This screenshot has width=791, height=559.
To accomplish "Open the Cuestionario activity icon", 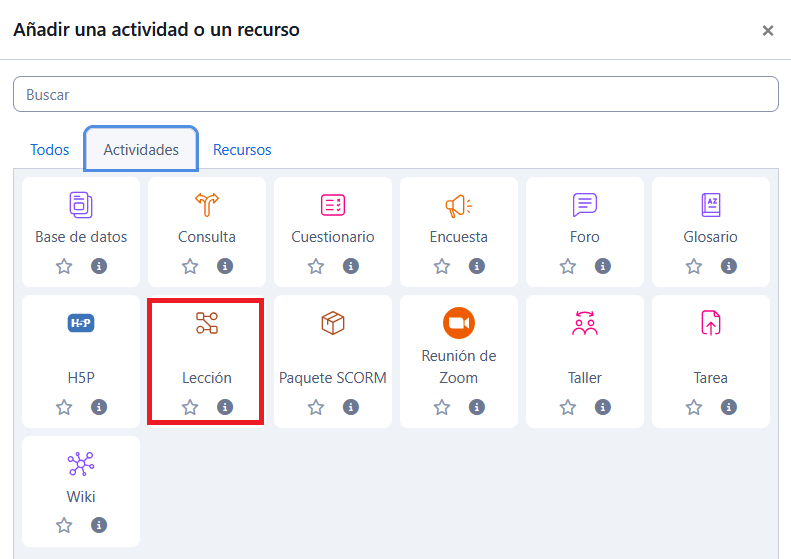I will [x=333, y=205].
